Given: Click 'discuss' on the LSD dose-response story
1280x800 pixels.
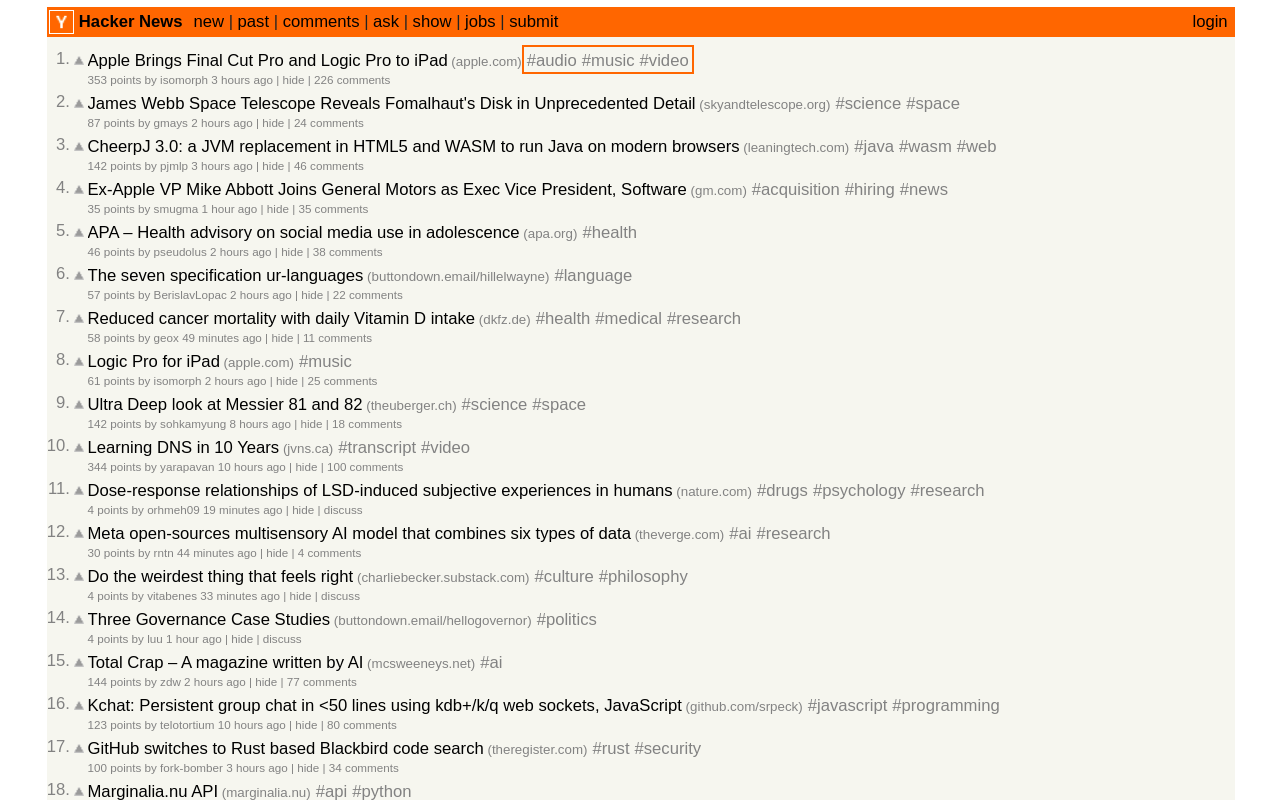Looking at the screenshot, I should pyautogui.click(x=343, y=510).
